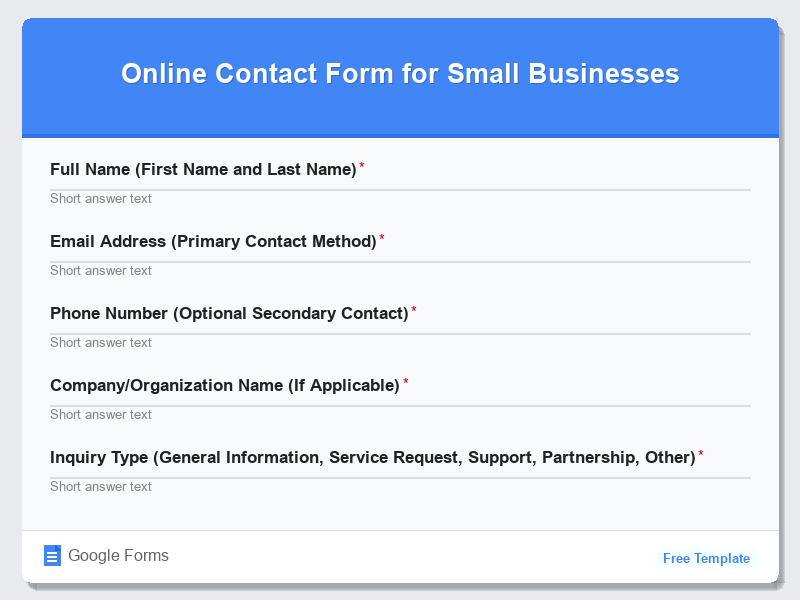Click the form title header banner
Screen dimensions: 800x600
point(400,74)
